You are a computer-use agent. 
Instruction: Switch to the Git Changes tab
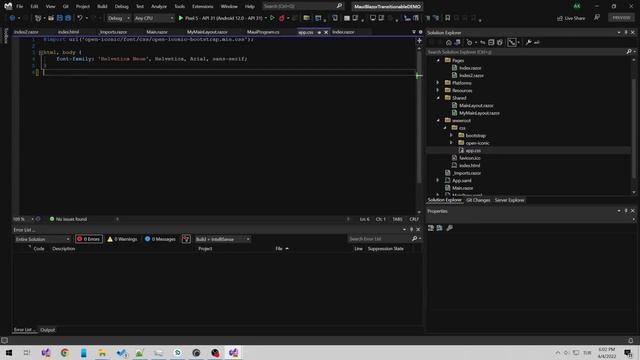coord(478,200)
